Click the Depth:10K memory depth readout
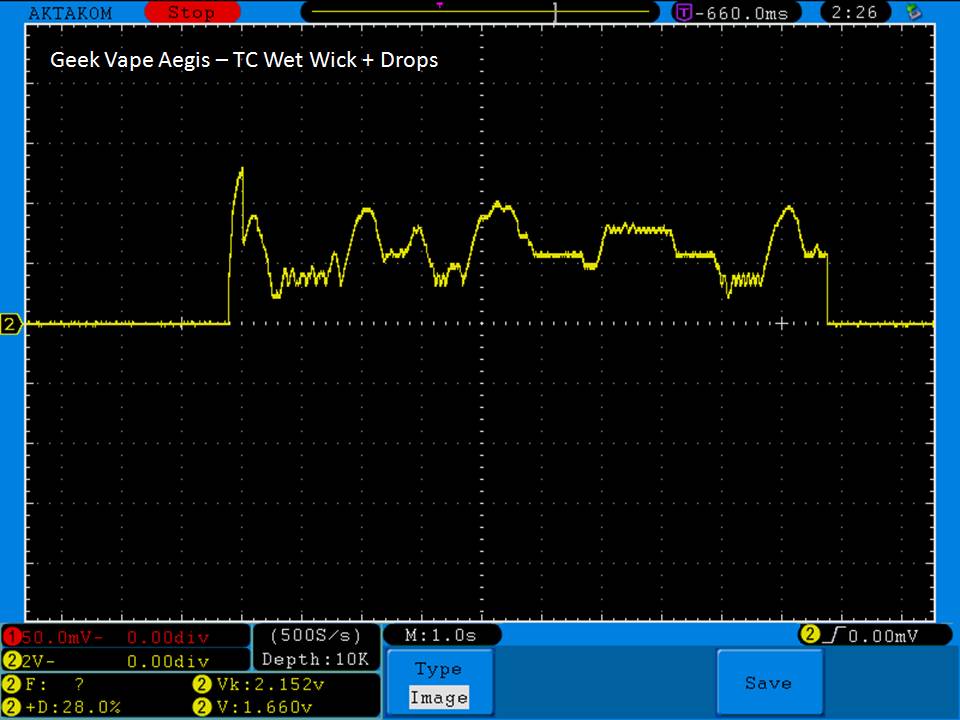This screenshot has width=960, height=720. (x=315, y=660)
